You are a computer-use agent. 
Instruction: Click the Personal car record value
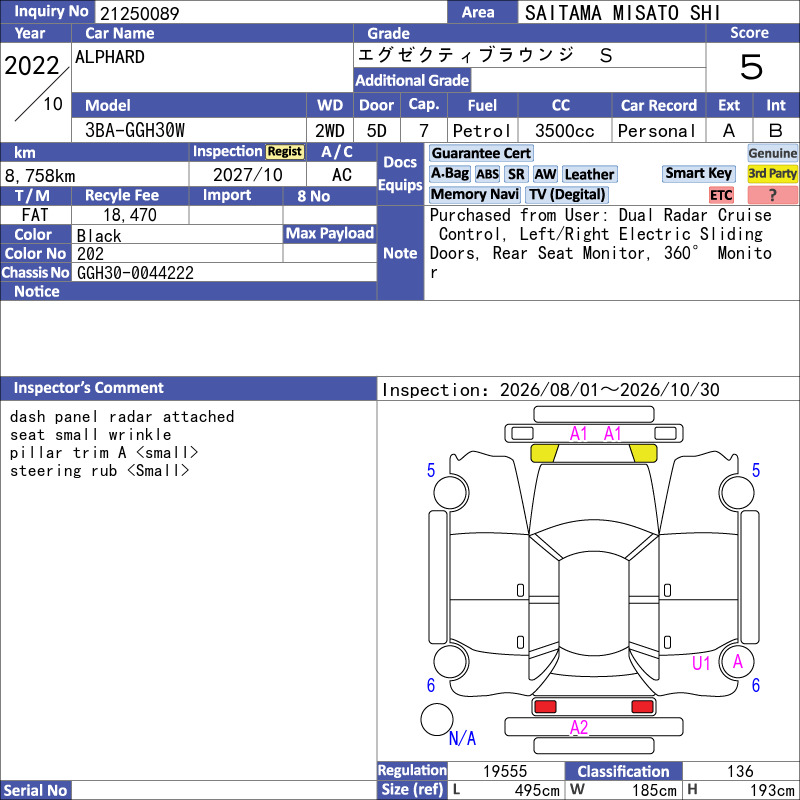[657, 131]
